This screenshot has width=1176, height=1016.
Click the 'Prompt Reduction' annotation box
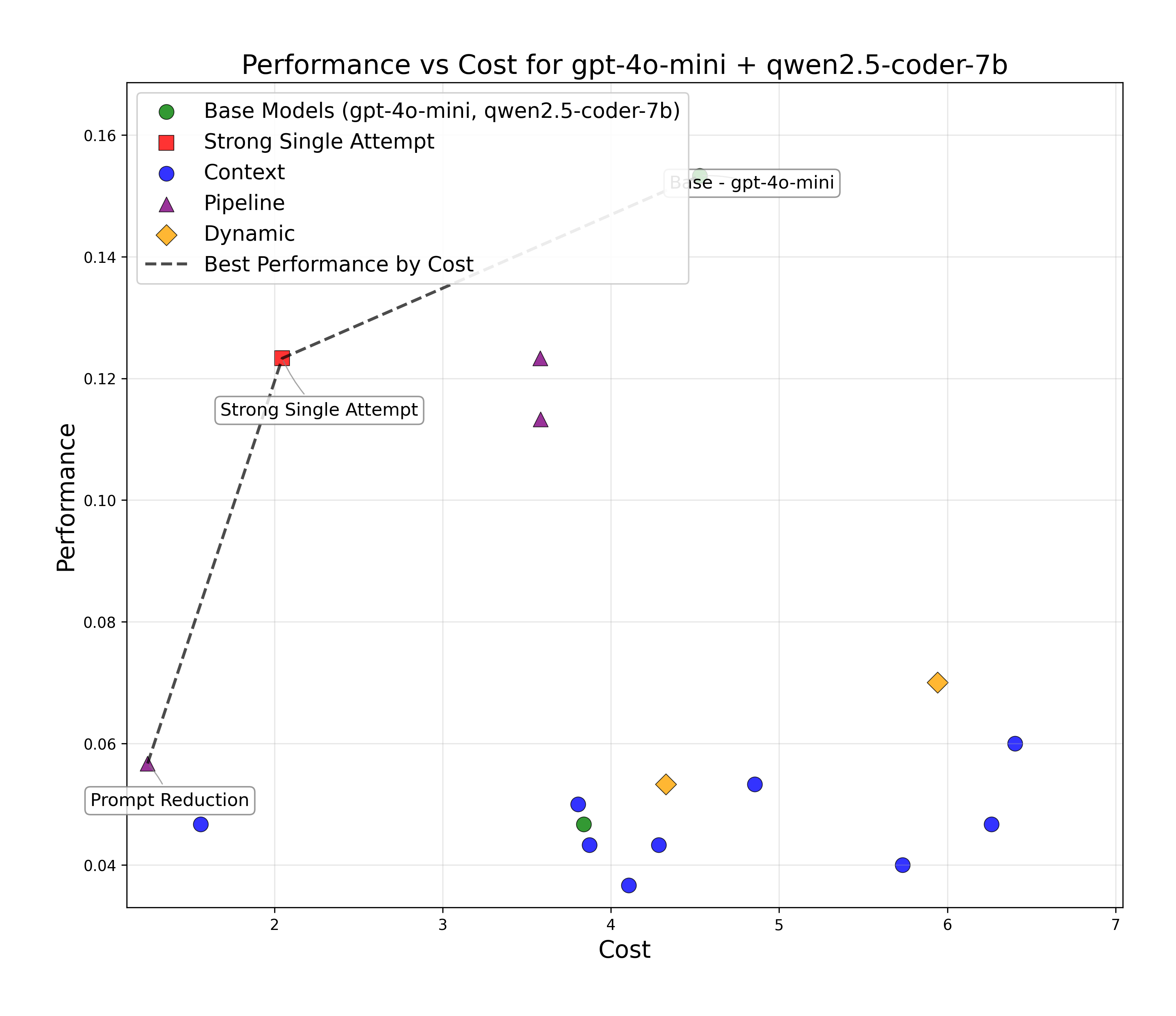[170, 800]
